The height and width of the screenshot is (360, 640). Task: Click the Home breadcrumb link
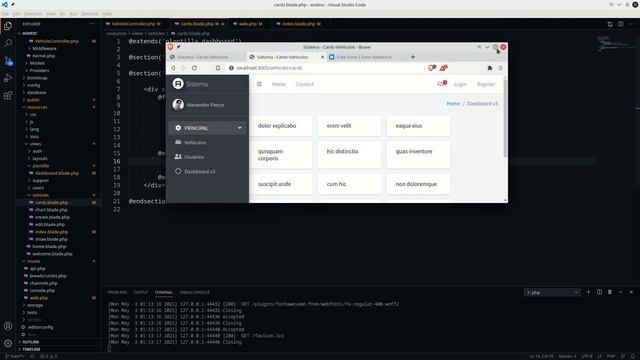click(453, 104)
